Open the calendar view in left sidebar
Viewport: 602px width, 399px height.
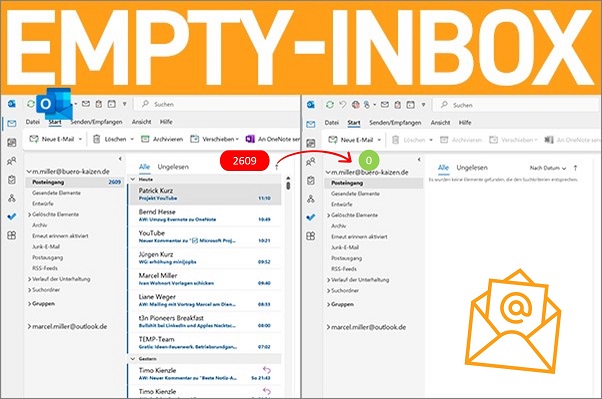click(x=12, y=143)
